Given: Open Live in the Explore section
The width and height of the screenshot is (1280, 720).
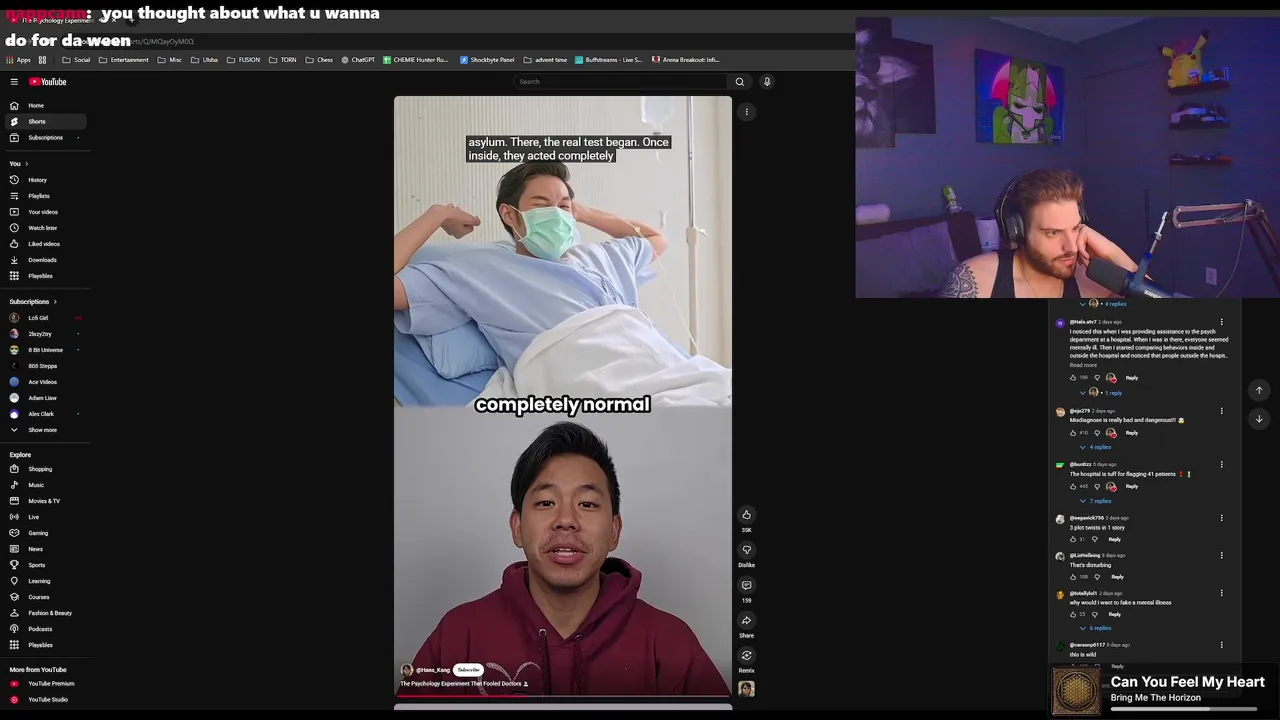Looking at the screenshot, I should (x=44, y=517).
